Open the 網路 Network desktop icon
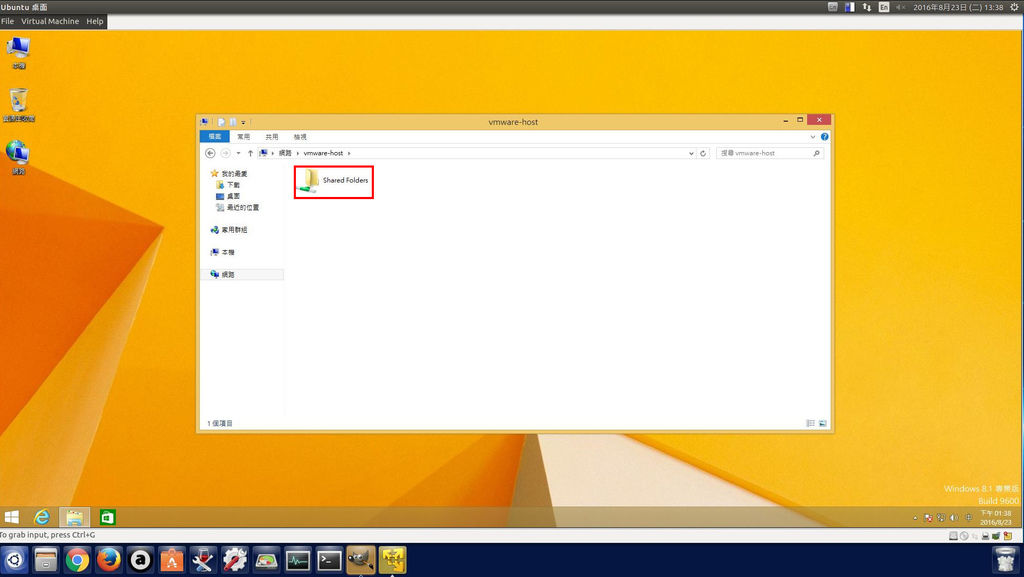1024x577 pixels. (x=18, y=157)
